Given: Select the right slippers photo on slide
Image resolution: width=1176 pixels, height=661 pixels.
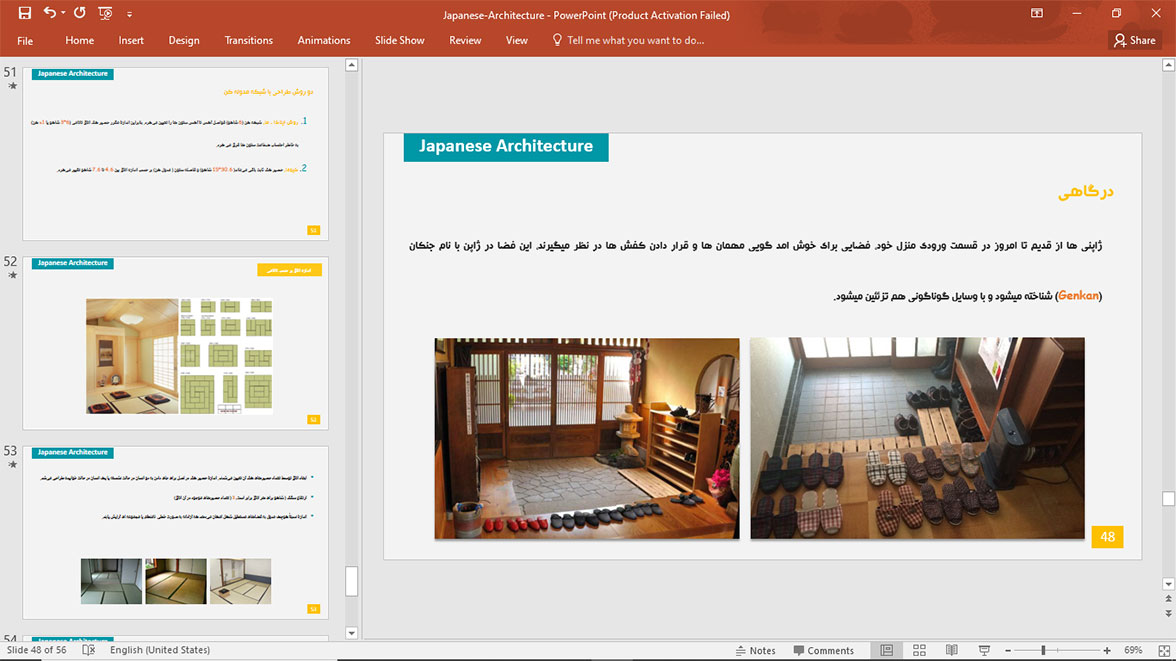Looking at the screenshot, I should [917, 438].
